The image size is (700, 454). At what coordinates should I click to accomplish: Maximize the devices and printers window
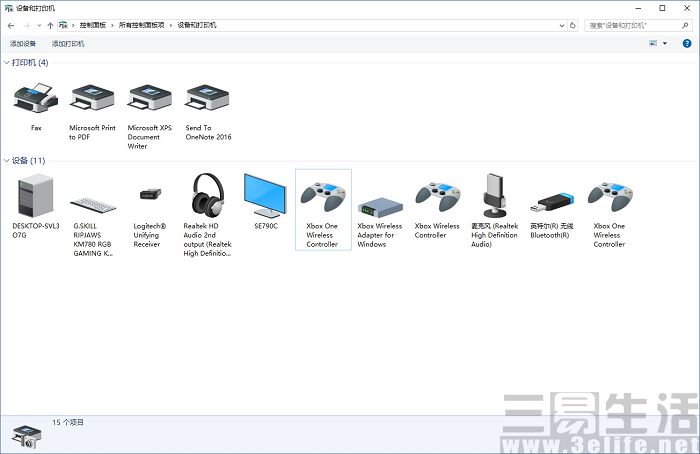tap(662, 8)
